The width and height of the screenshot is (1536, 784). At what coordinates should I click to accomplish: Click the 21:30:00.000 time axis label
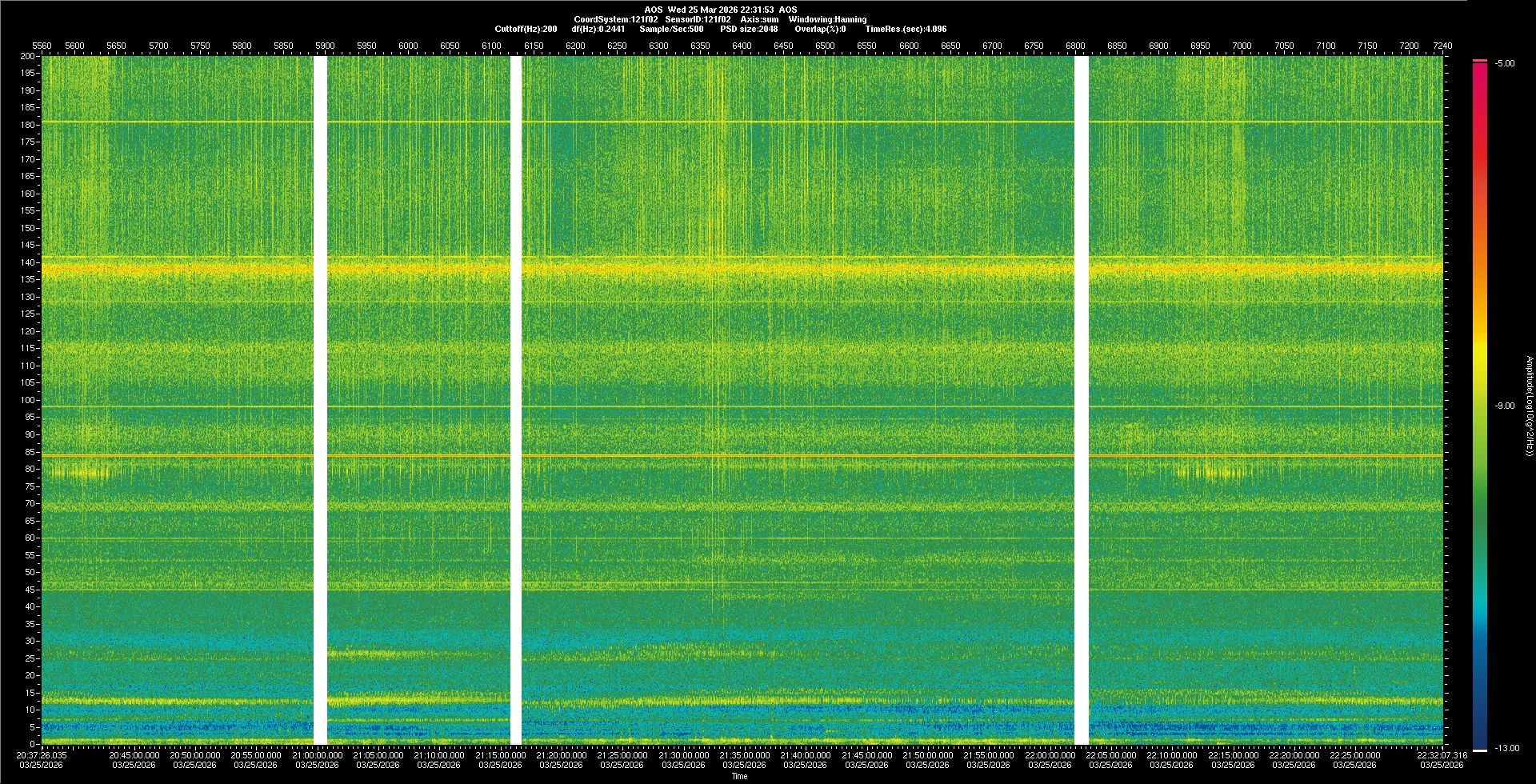[683, 755]
